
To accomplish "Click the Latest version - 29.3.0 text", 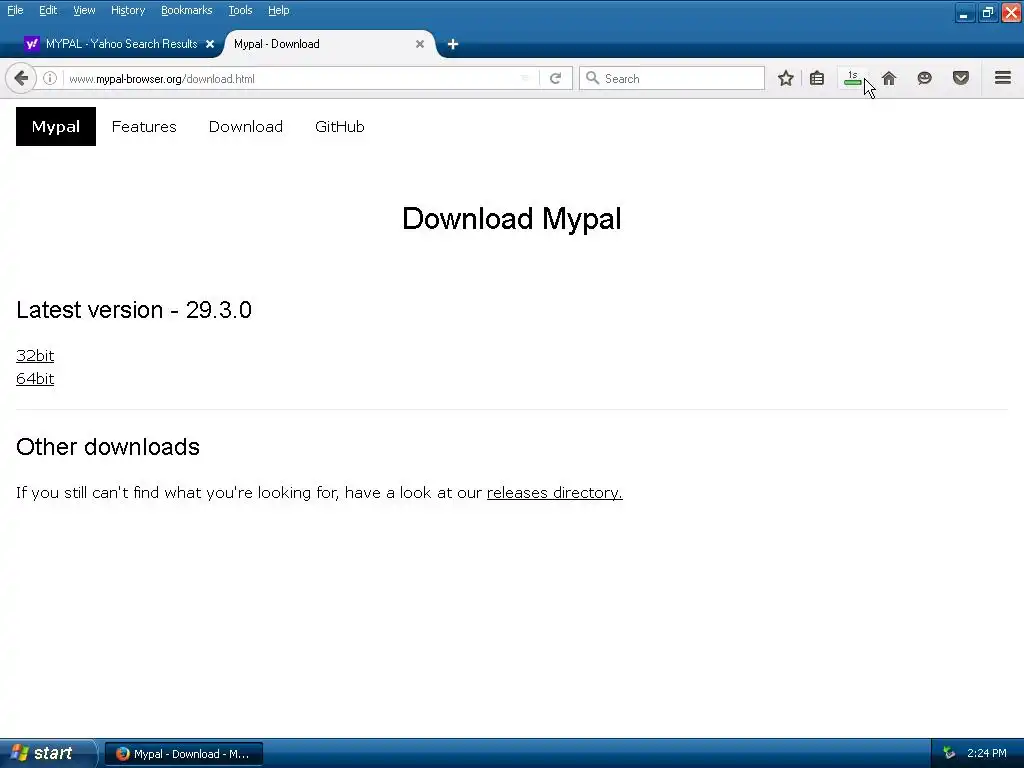I will 134,310.
